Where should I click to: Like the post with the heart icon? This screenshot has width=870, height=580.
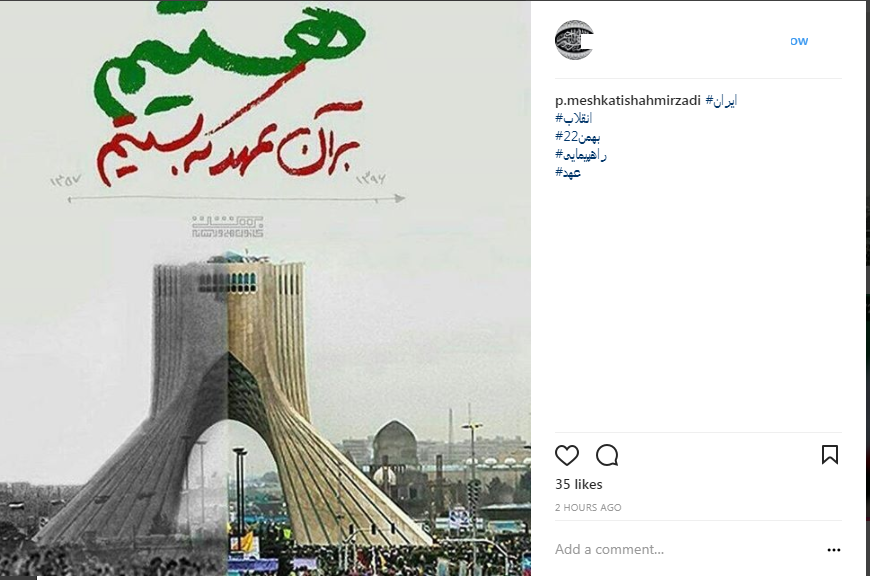[x=566, y=455]
